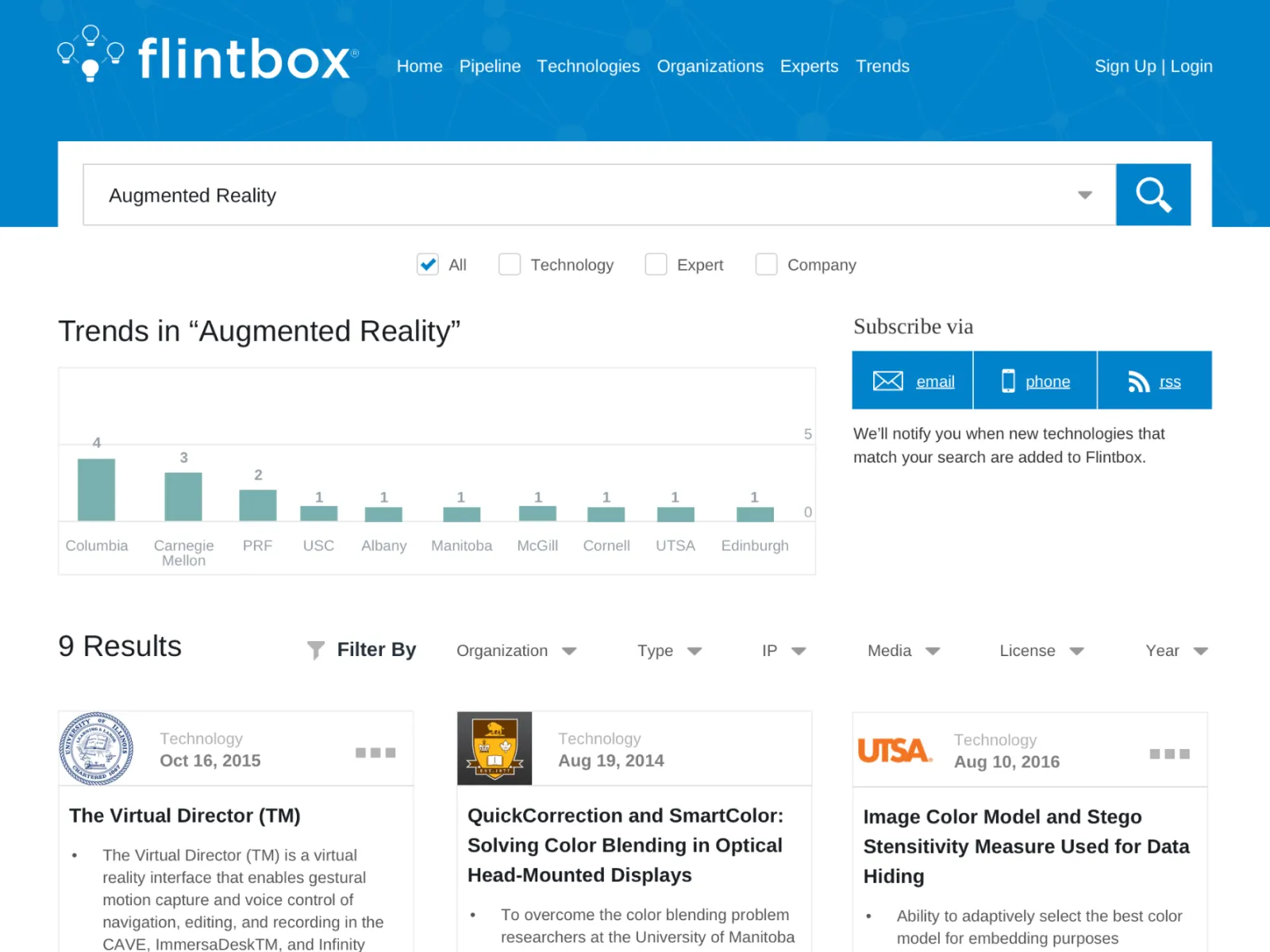Click the University of Illinois seal logo

pos(96,749)
